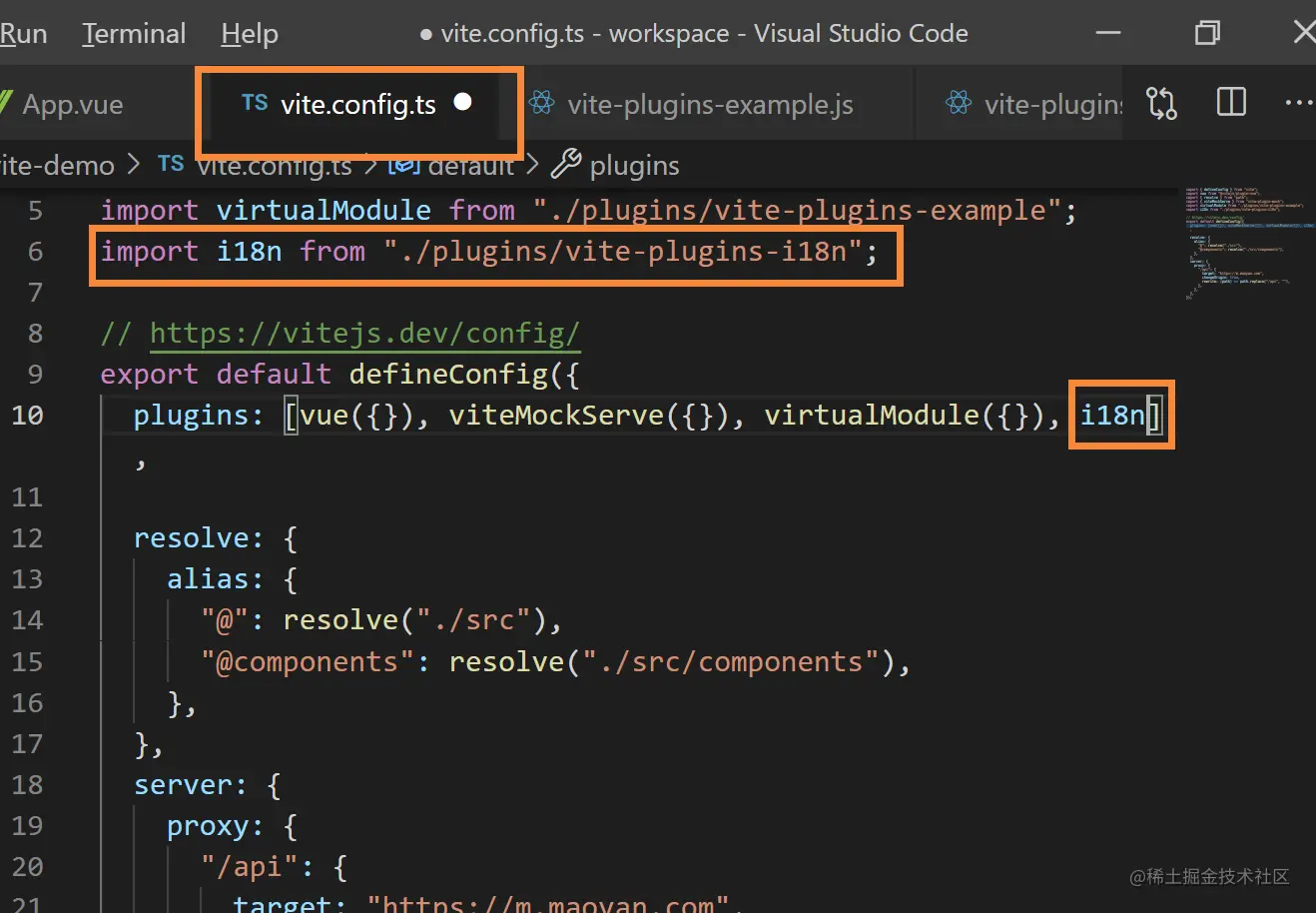The width and height of the screenshot is (1316, 913).
Task: Click the React icon on the cut-off tab
Action: (959, 103)
